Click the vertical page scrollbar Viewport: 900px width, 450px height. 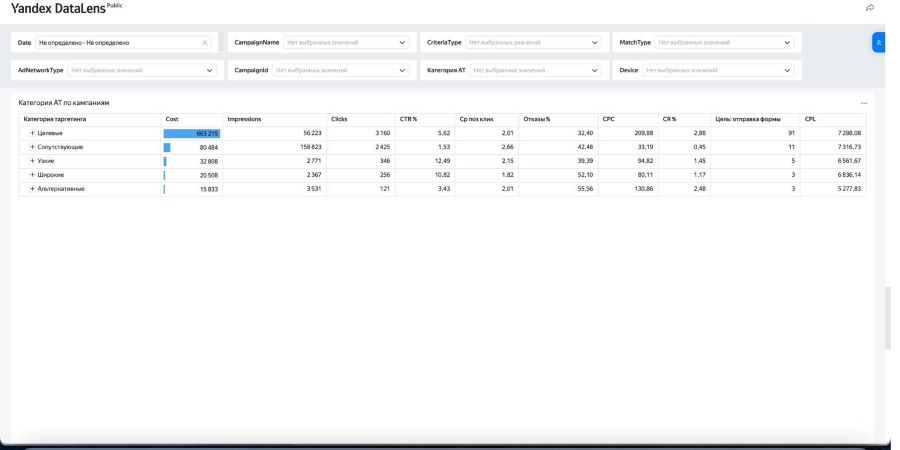[889, 319]
